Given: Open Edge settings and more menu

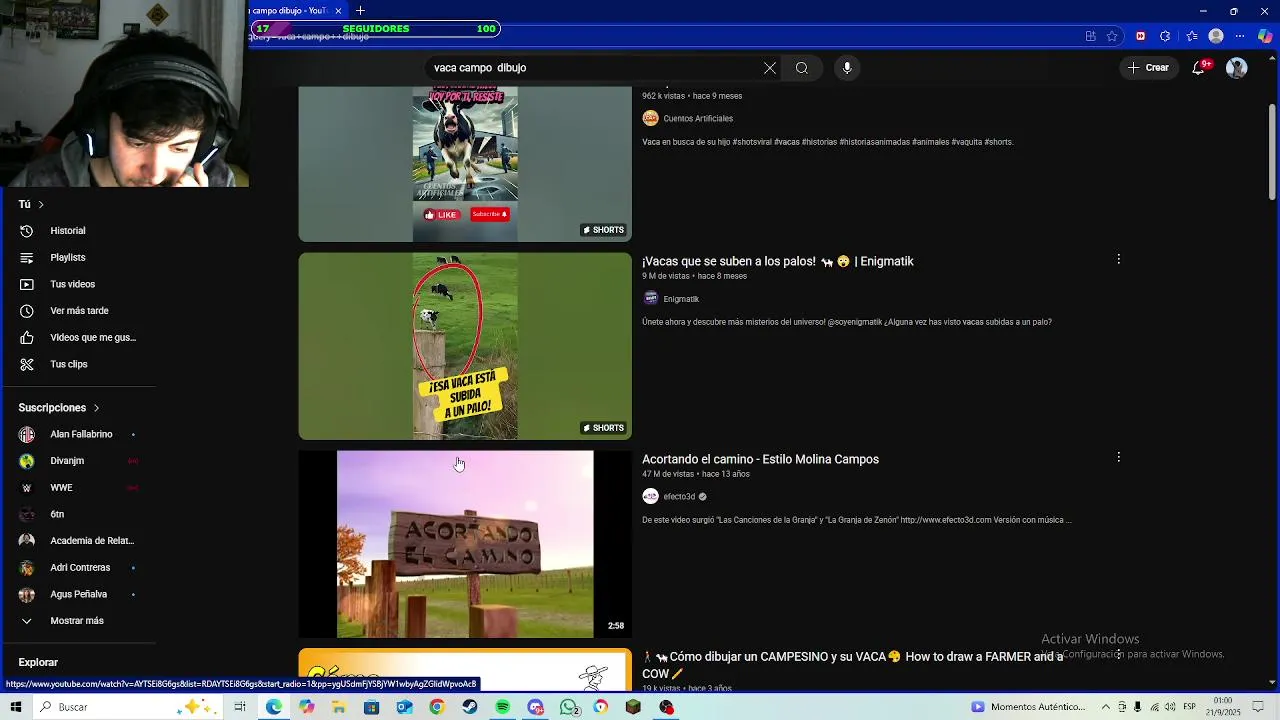Looking at the screenshot, I should 1240,36.
